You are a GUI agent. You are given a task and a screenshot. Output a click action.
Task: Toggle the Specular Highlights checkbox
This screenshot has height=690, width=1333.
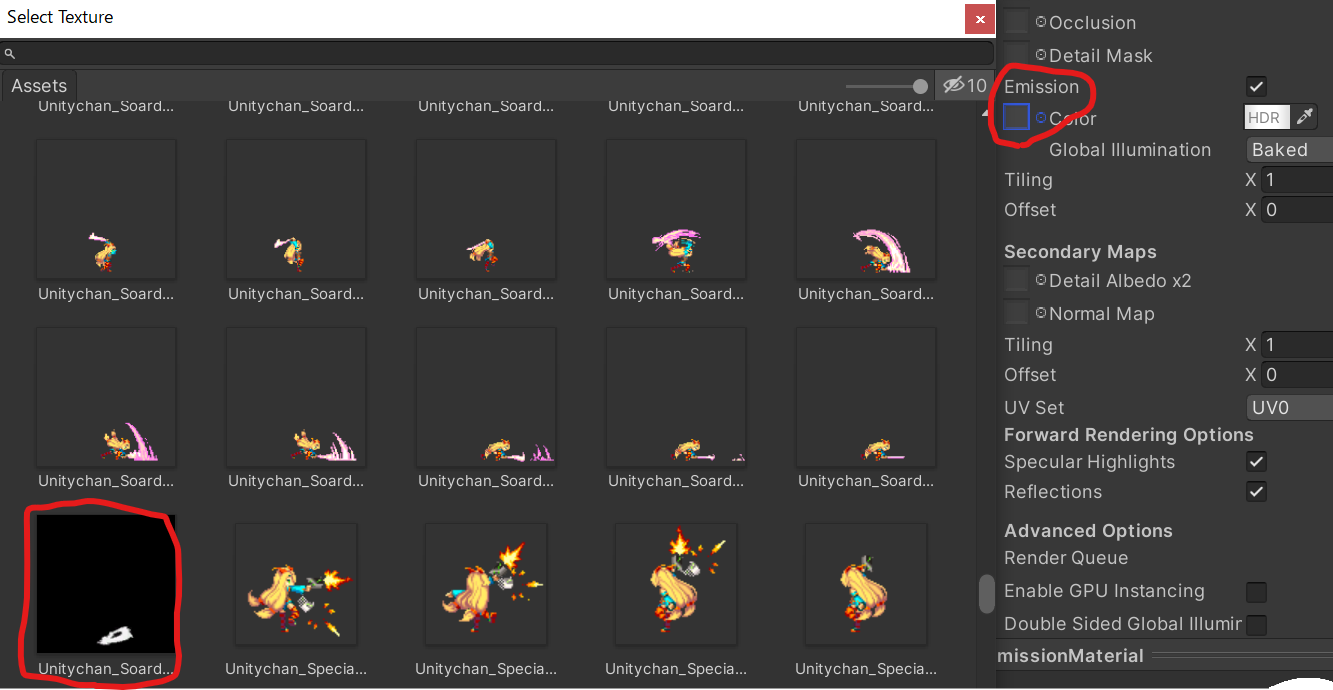tap(1257, 461)
